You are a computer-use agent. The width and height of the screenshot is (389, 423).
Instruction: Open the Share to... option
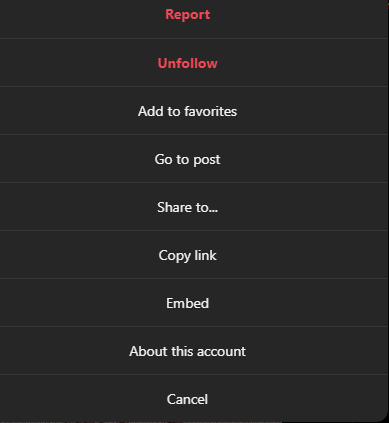(188, 207)
